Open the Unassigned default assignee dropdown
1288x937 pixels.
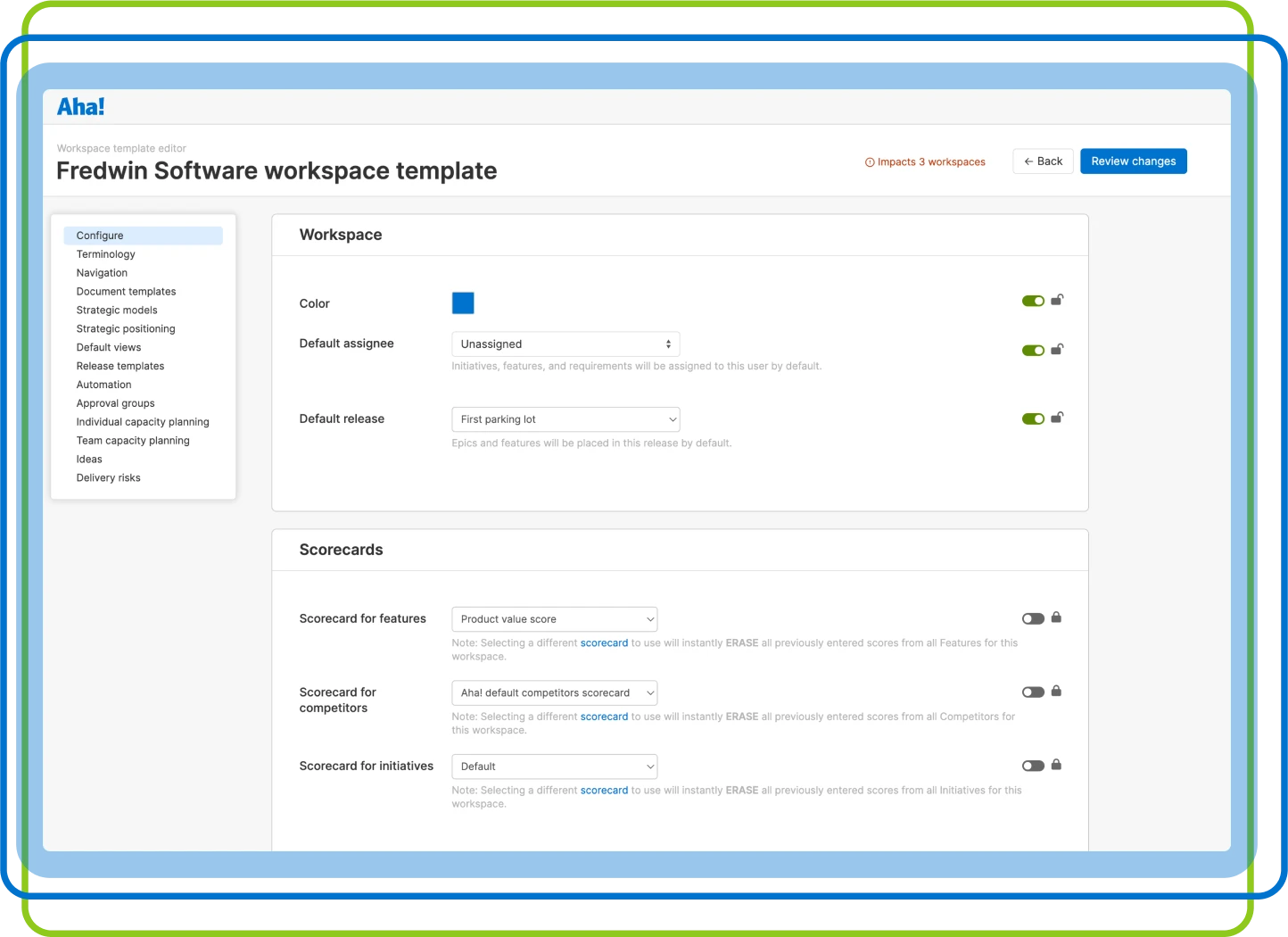566,344
